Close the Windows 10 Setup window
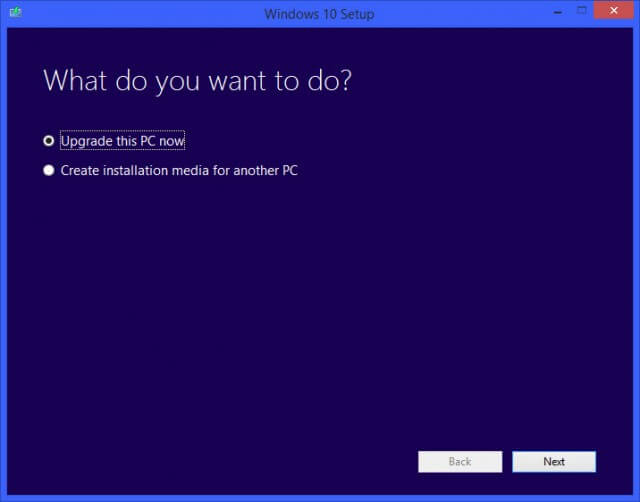 pos(613,10)
